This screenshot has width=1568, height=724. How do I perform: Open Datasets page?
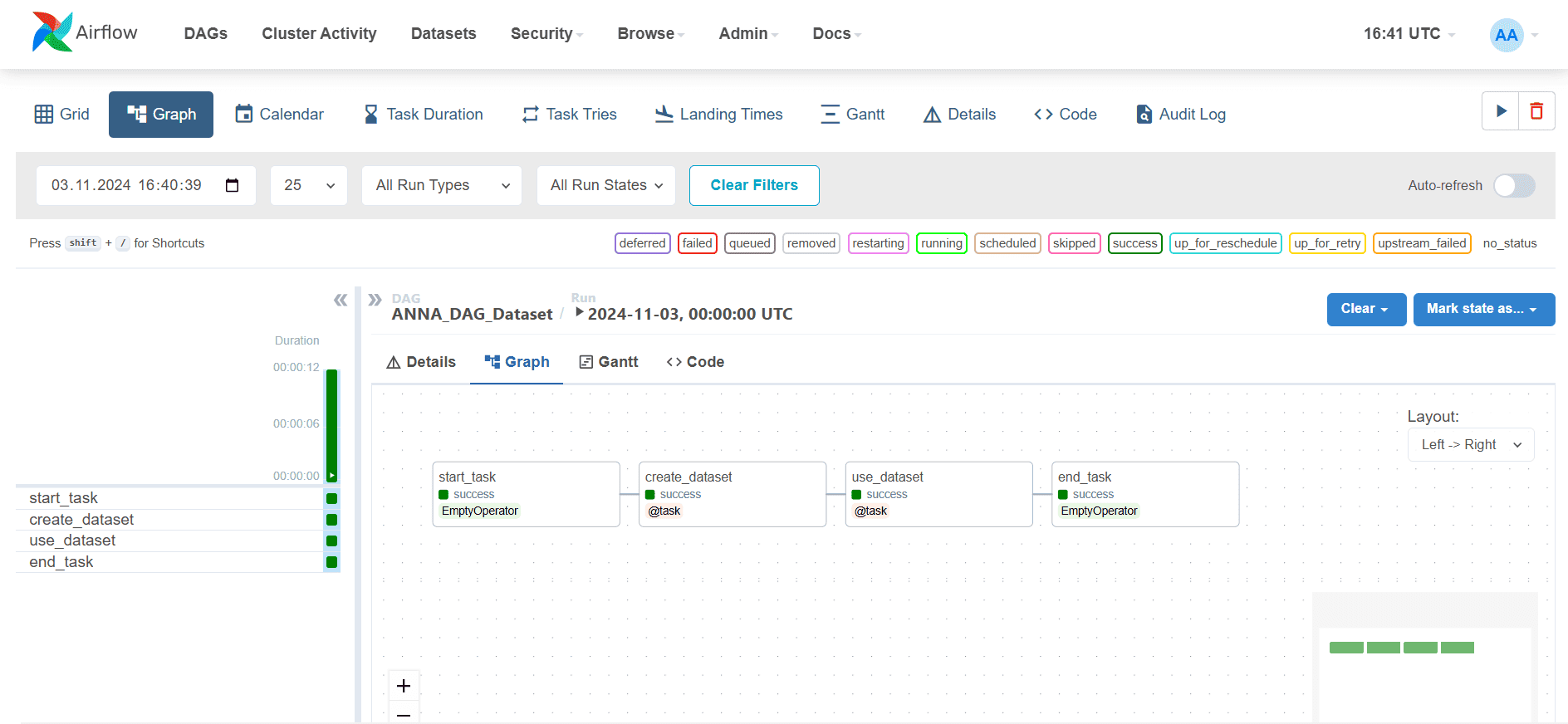point(443,33)
